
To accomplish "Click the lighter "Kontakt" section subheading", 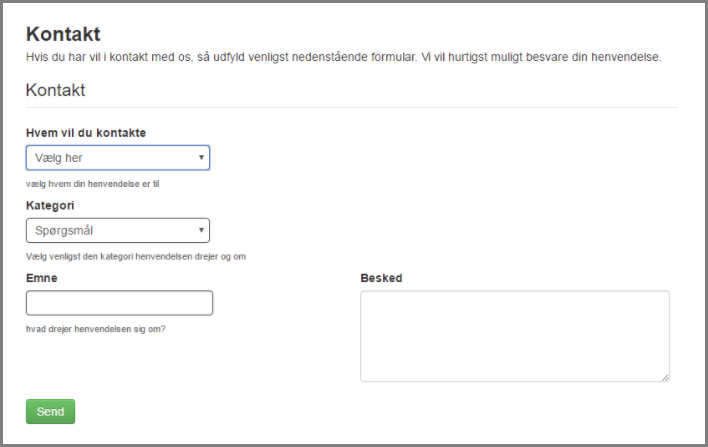I will click(x=55, y=90).
